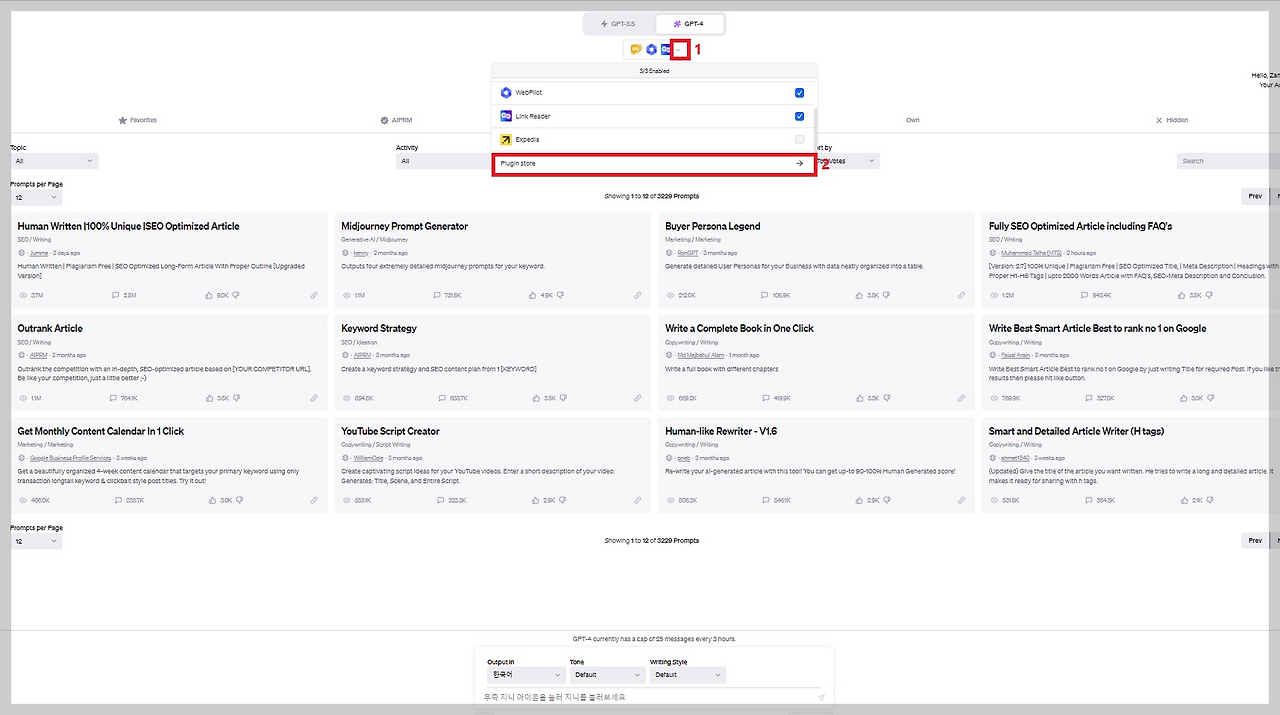Copy link of Keyword Strategy
This screenshot has height=715, width=1280.
click(x=638, y=397)
